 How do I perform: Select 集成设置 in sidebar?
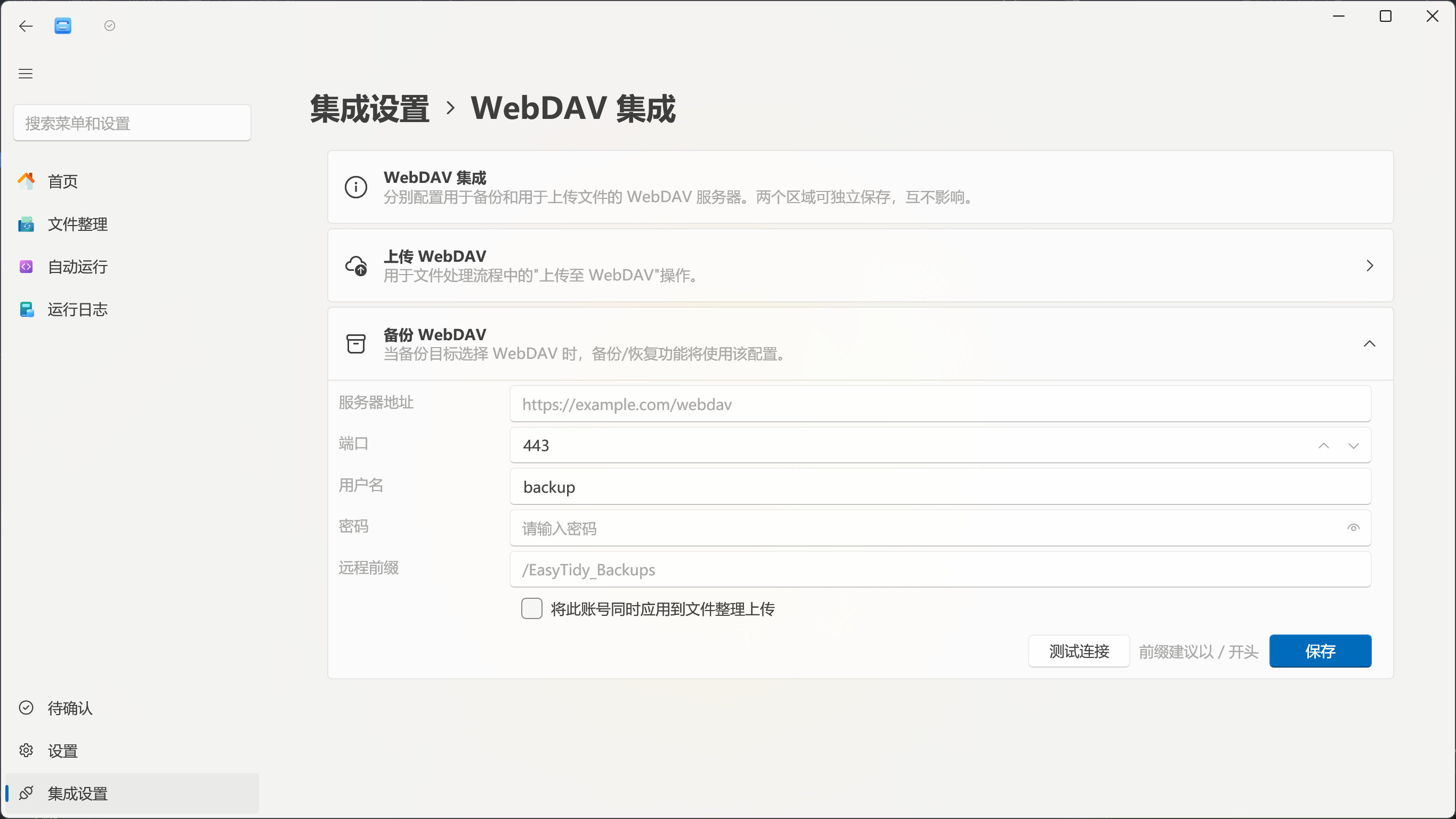coord(132,793)
